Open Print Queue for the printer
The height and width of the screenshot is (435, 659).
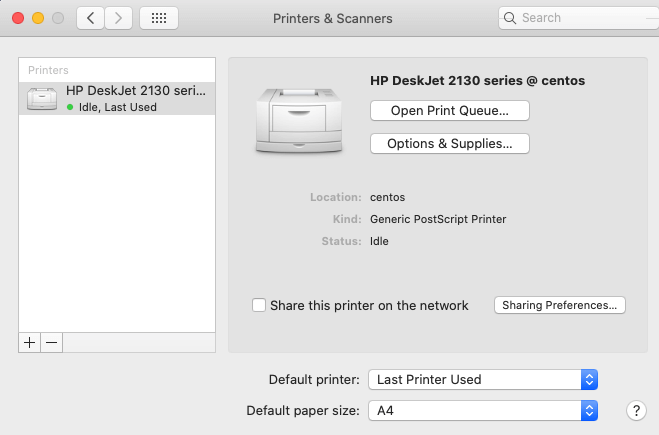(449, 110)
